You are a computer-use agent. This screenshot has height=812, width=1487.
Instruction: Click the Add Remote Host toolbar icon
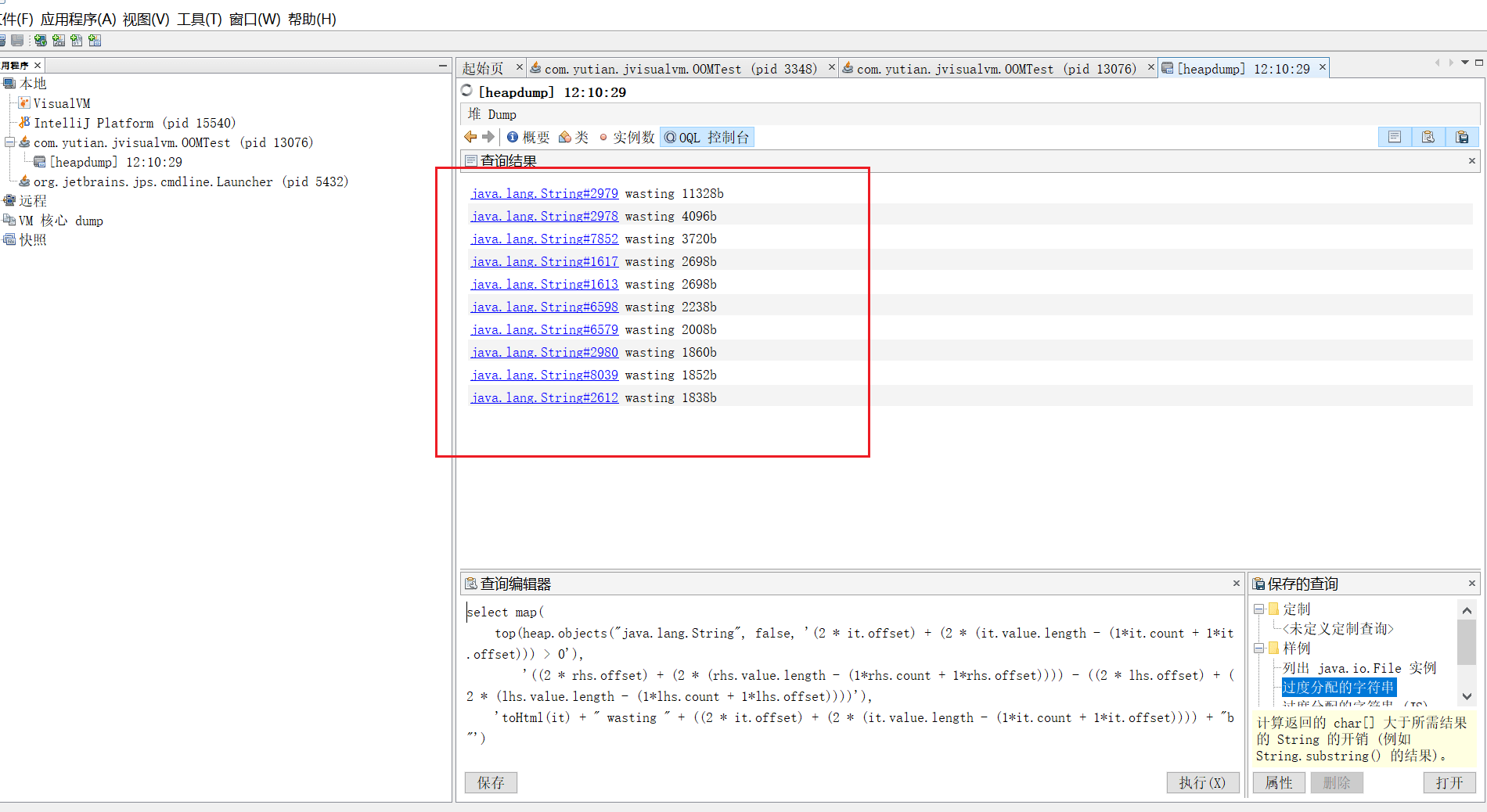(41, 41)
